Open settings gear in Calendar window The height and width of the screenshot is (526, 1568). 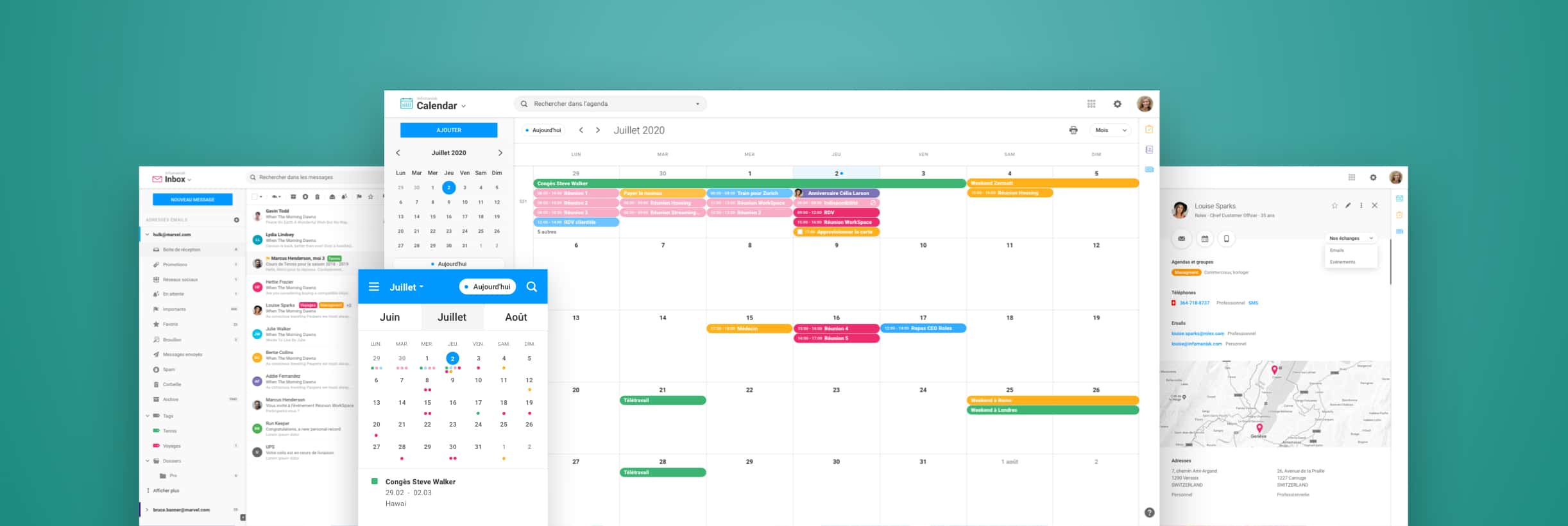[1117, 104]
